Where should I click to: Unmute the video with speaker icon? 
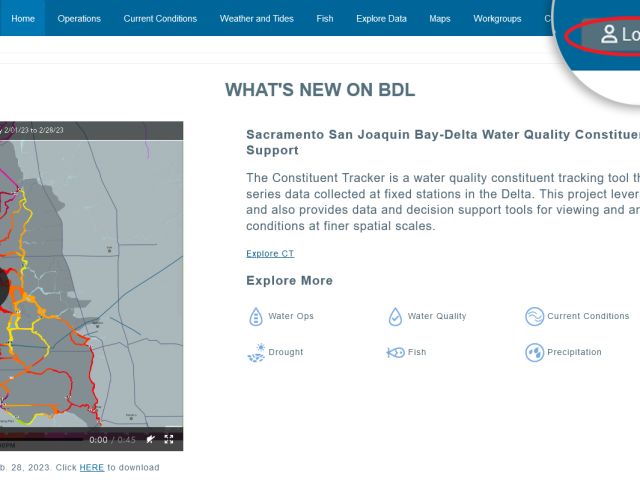point(151,439)
